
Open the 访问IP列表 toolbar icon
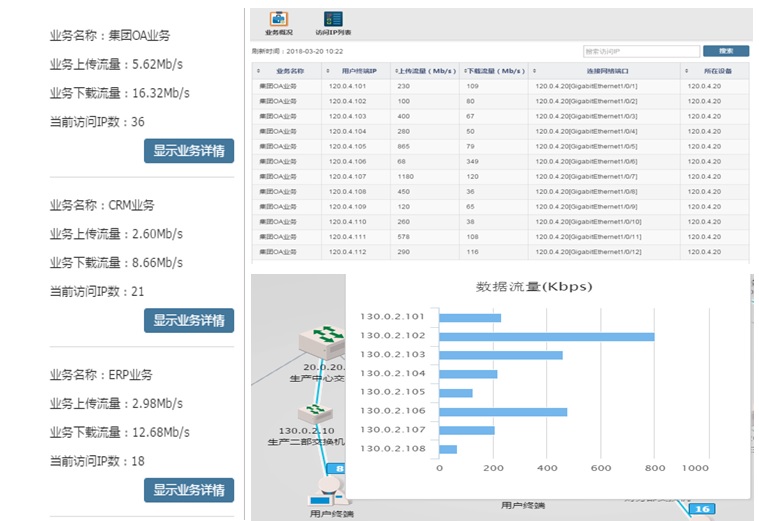(332, 20)
